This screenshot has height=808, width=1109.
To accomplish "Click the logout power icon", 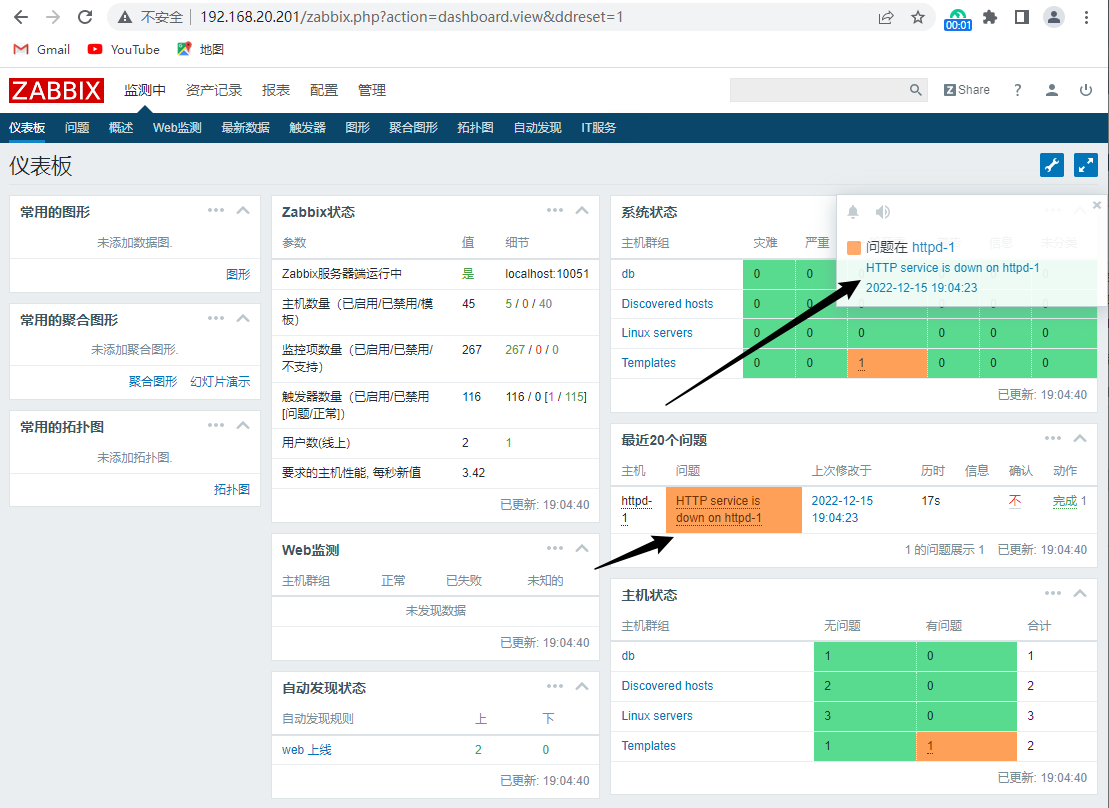I will (x=1086, y=90).
